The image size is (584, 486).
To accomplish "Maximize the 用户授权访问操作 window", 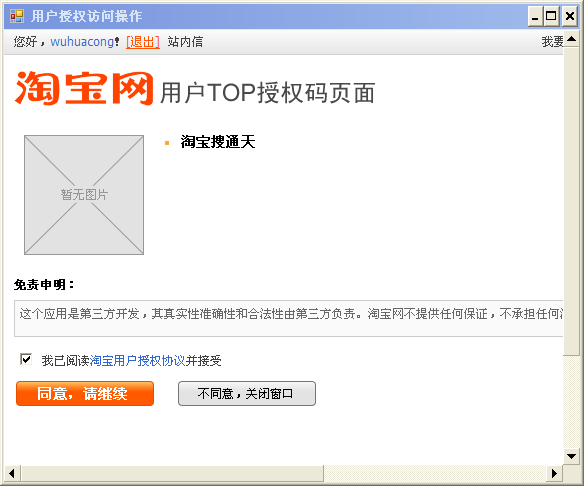I will coord(551,16).
